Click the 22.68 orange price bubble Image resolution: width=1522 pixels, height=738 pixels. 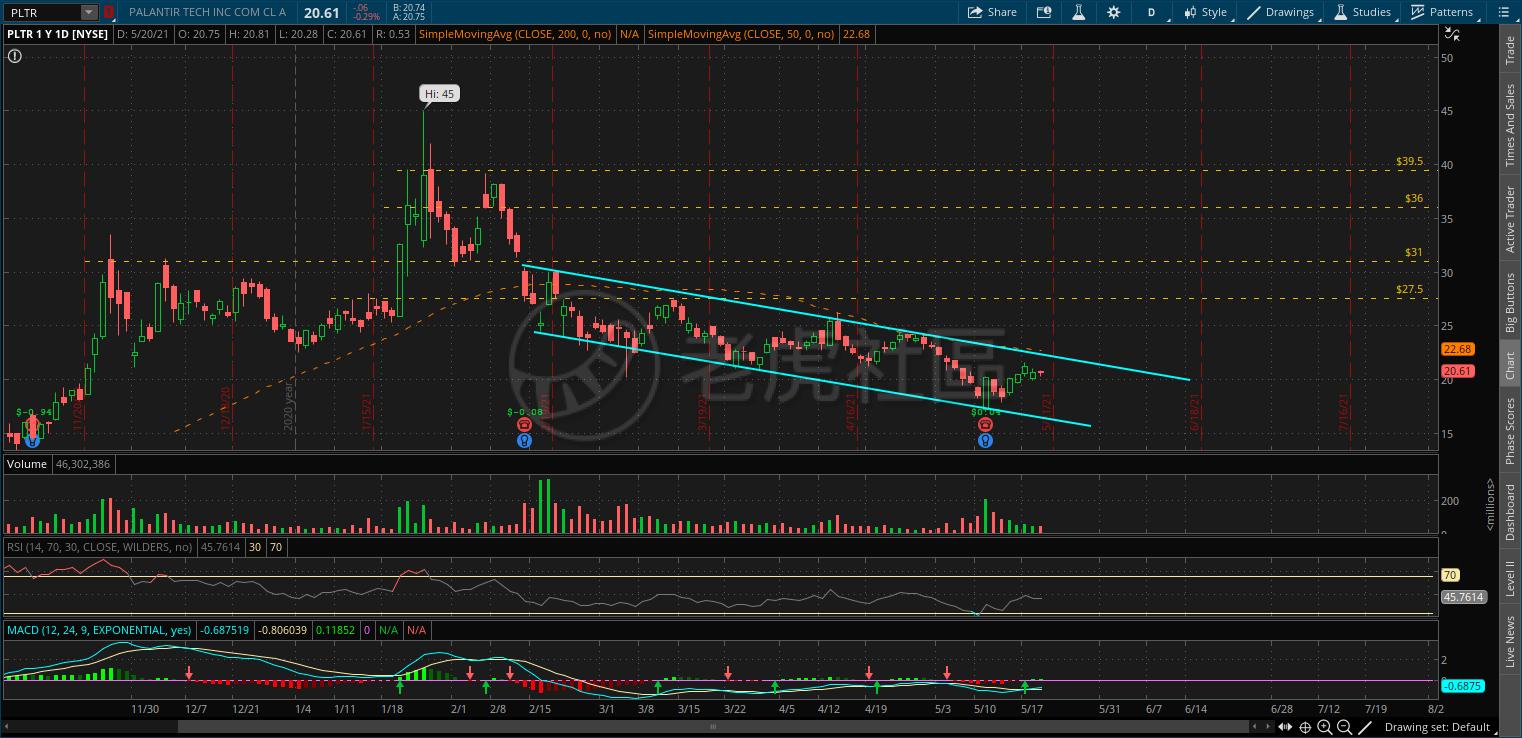pyautogui.click(x=1458, y=349)
